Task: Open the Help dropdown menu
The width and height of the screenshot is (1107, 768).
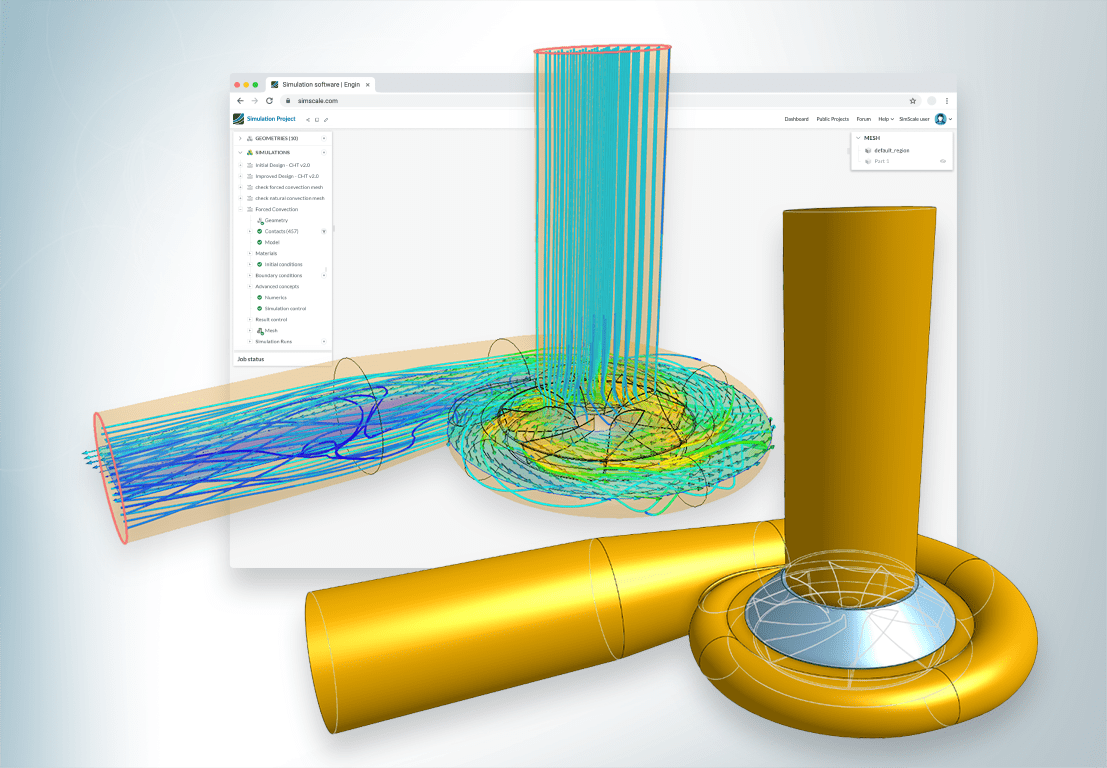Action: pos(885,119)
